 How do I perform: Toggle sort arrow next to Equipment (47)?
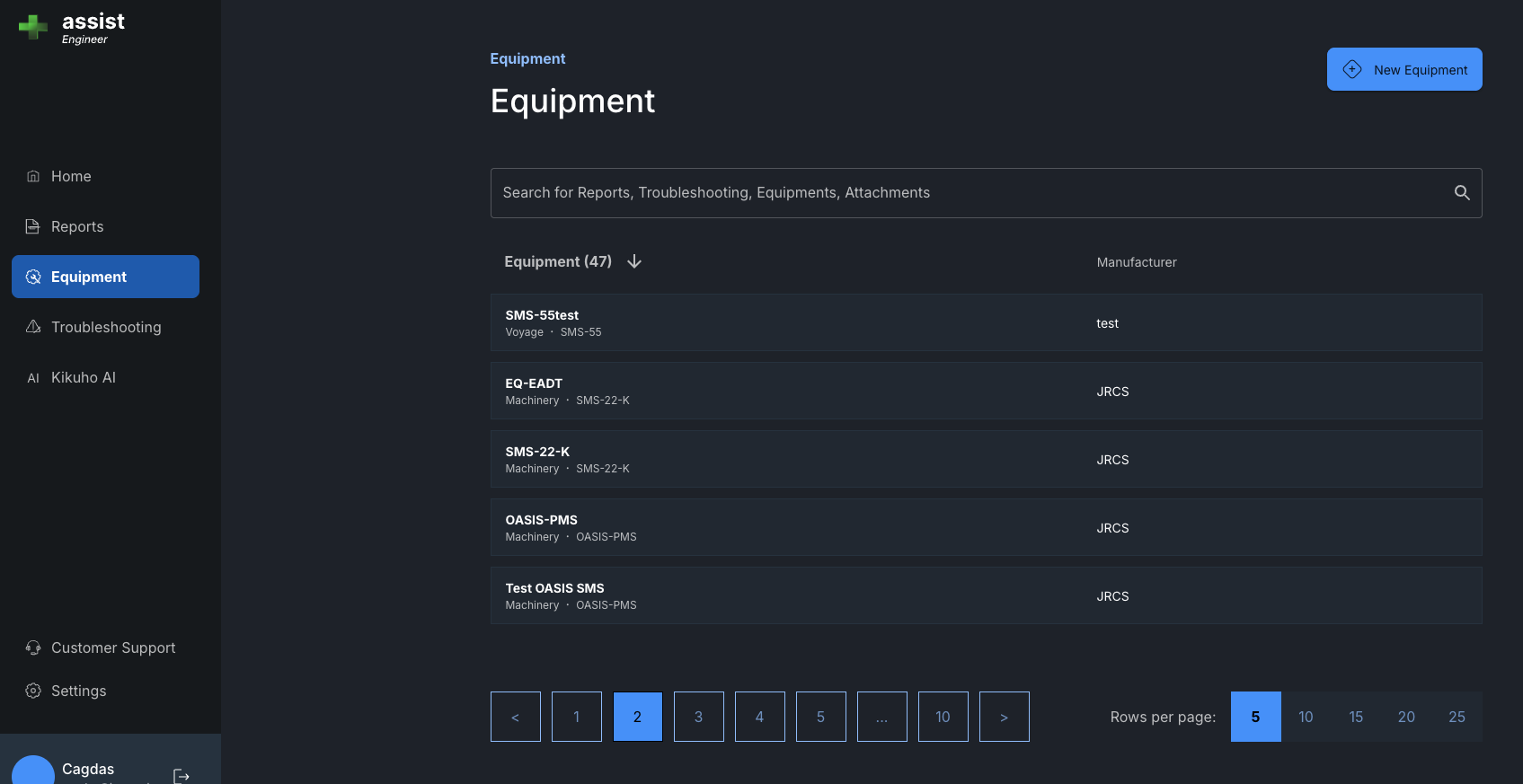(x=634, y=261)
